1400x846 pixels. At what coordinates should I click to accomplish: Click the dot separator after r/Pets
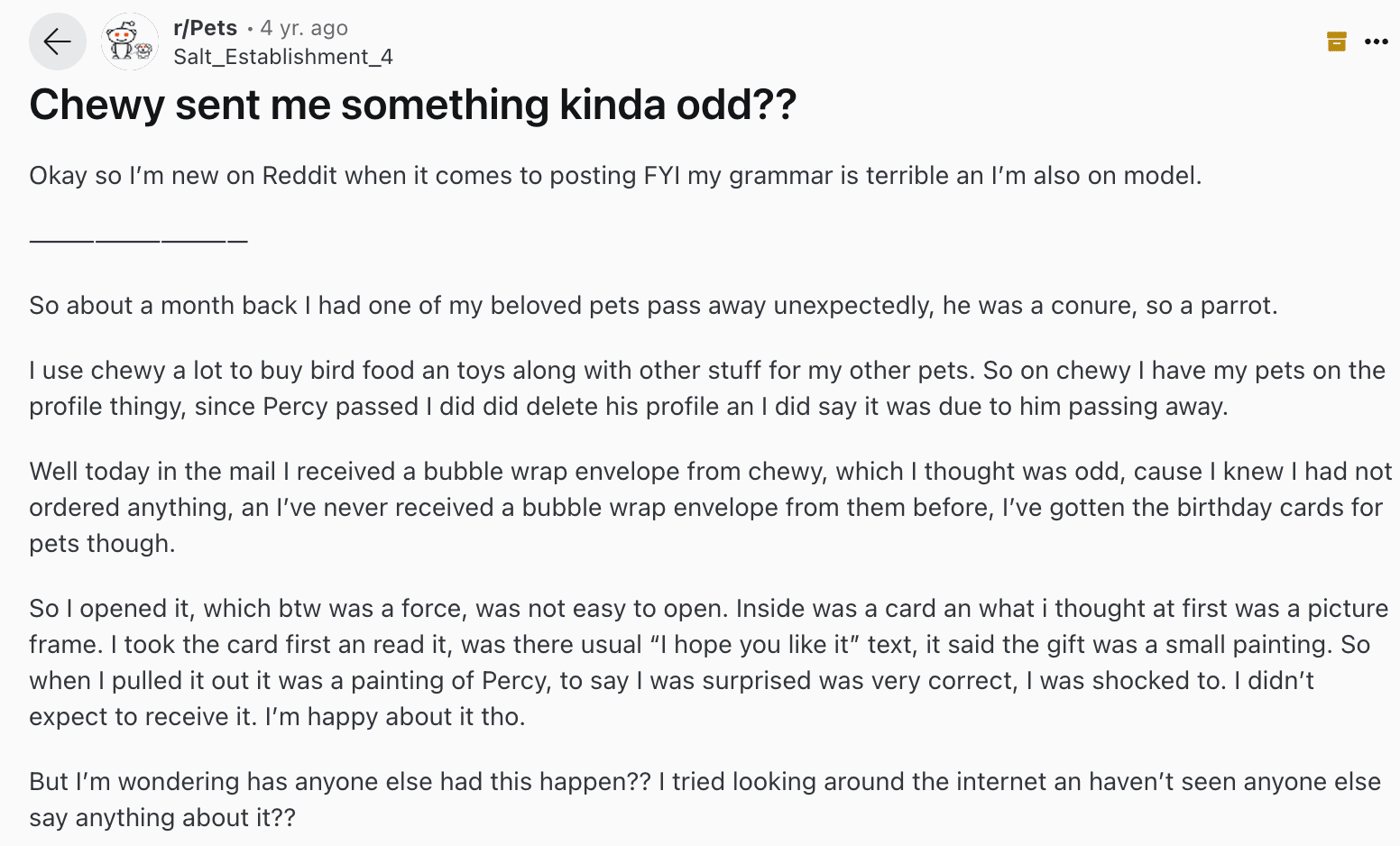[x=250, y=28]
